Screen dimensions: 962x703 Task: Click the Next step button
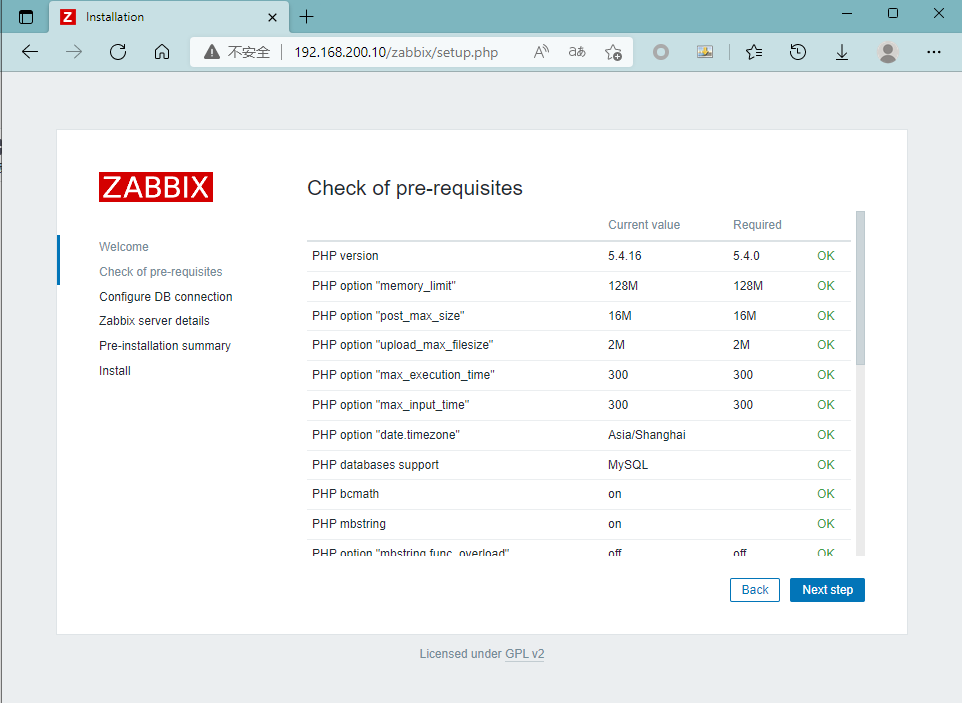pos(827,590)
